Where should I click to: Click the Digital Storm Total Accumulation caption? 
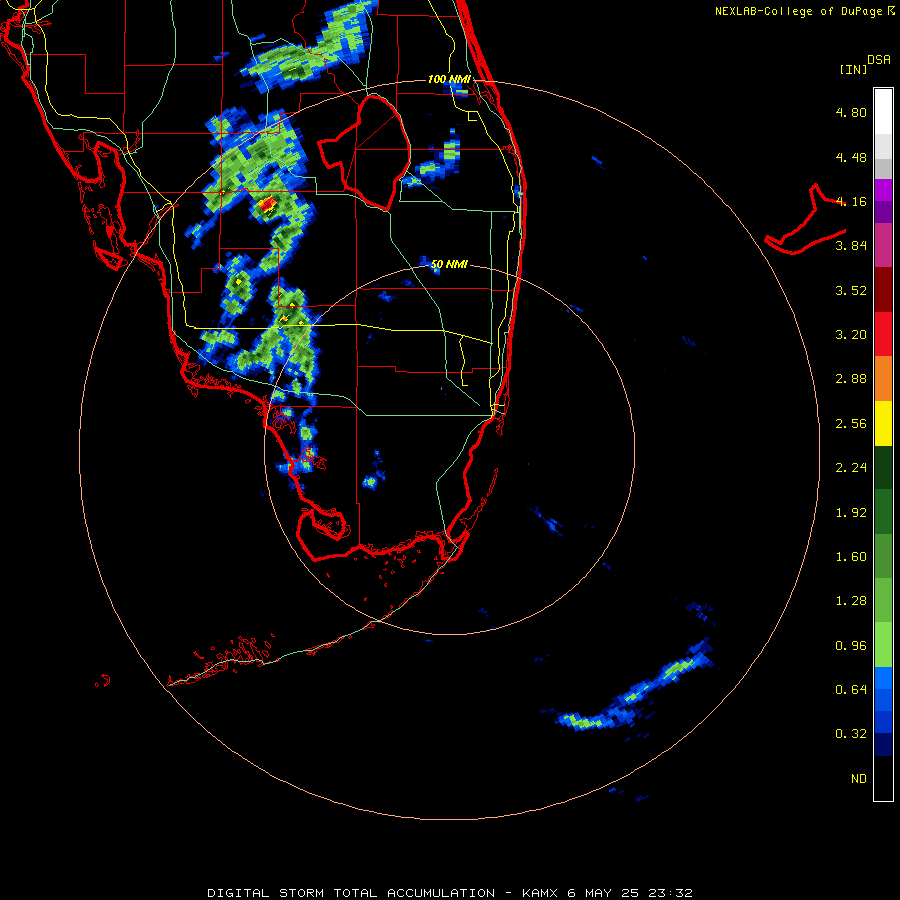pos(449,893)
